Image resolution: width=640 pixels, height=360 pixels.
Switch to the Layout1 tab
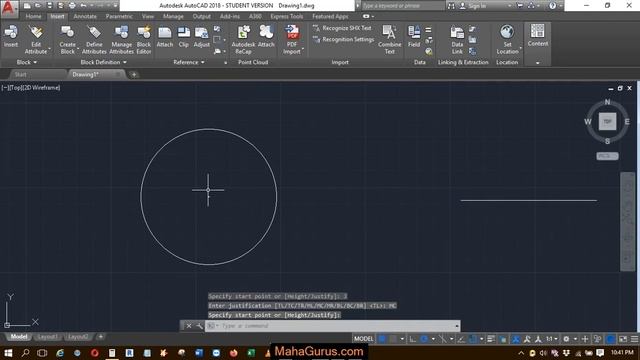[x=47, y=337]
